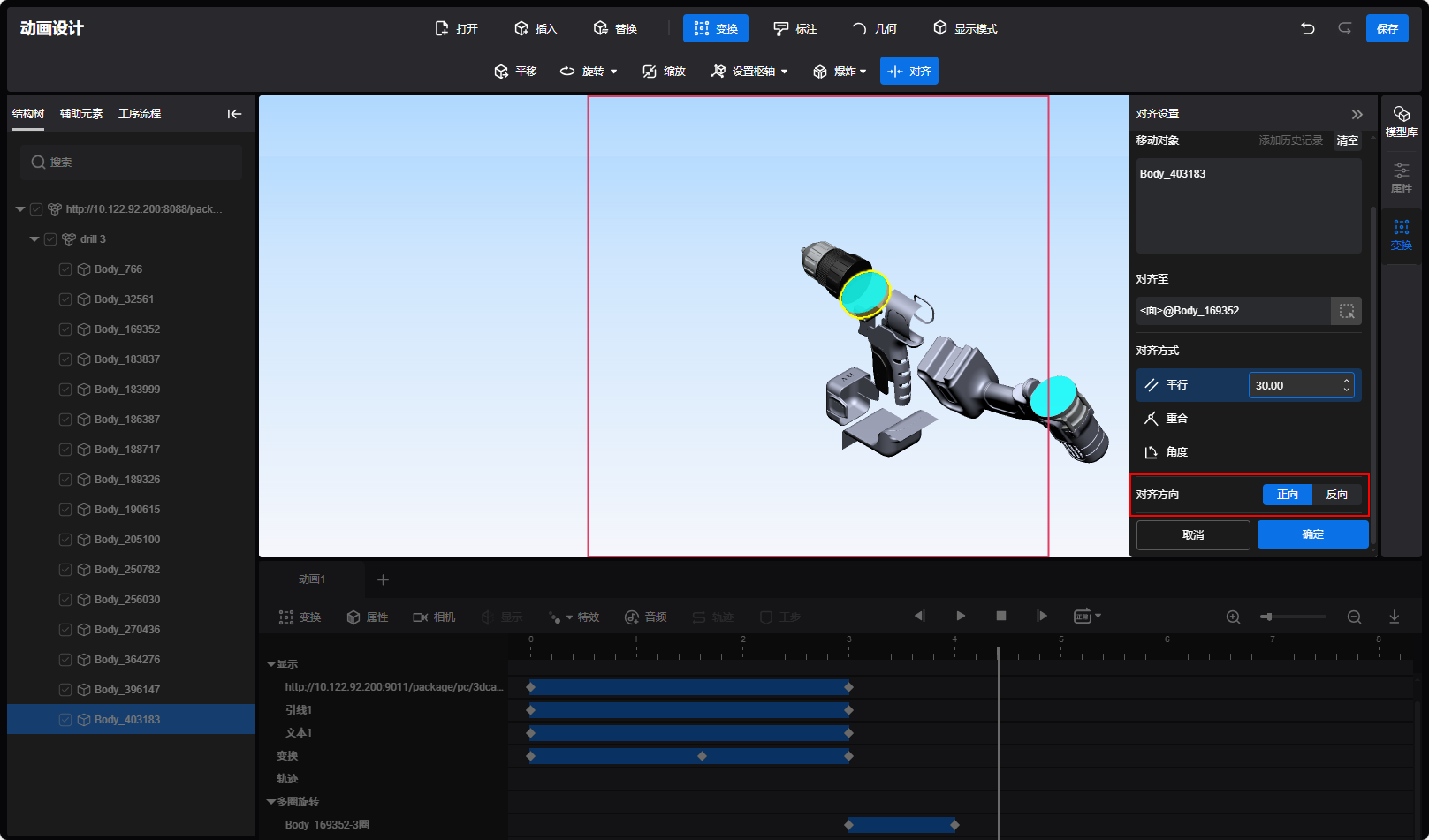Click the 确定 confirm button
The height and width of the screenshot is (840, 1429).
(x=1312, y=534)
